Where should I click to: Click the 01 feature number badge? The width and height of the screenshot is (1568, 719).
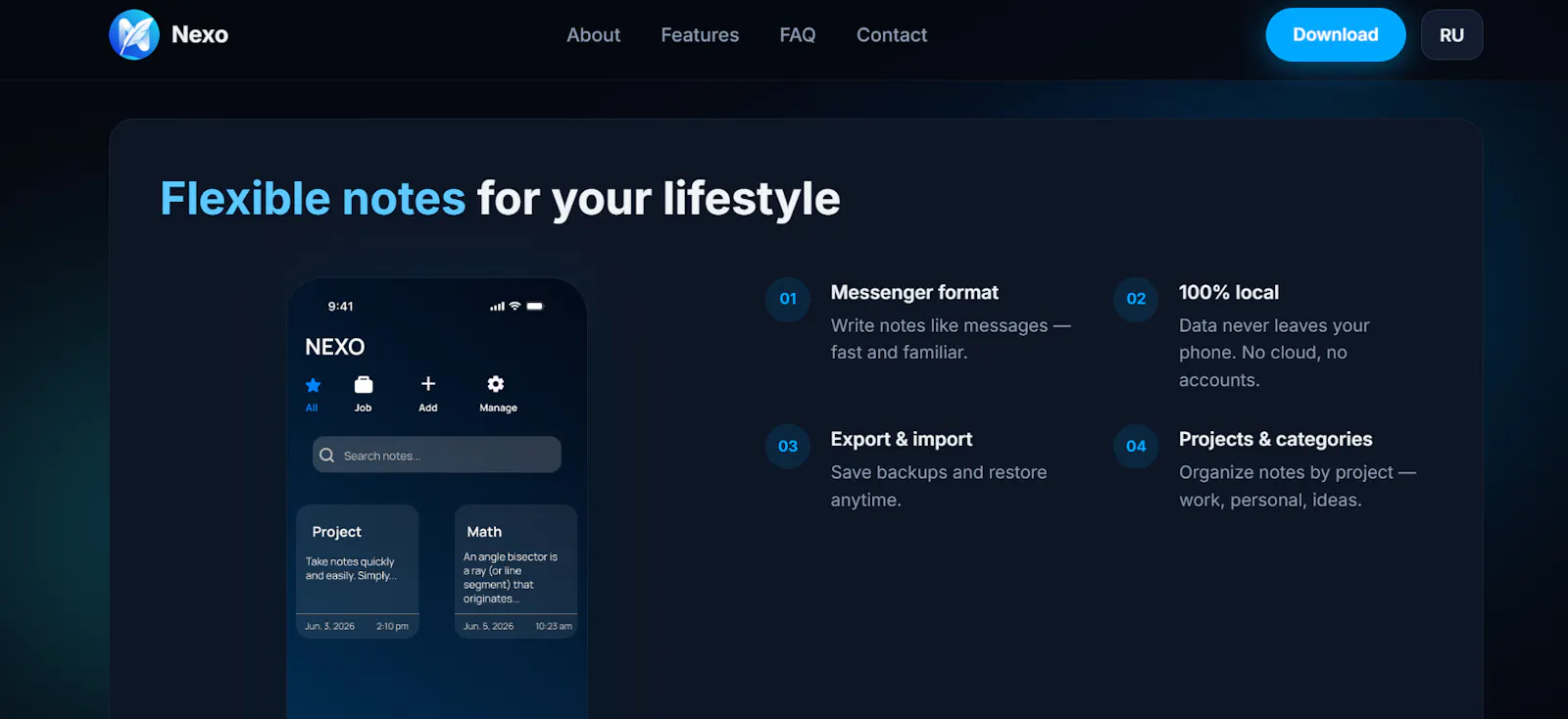788,299
